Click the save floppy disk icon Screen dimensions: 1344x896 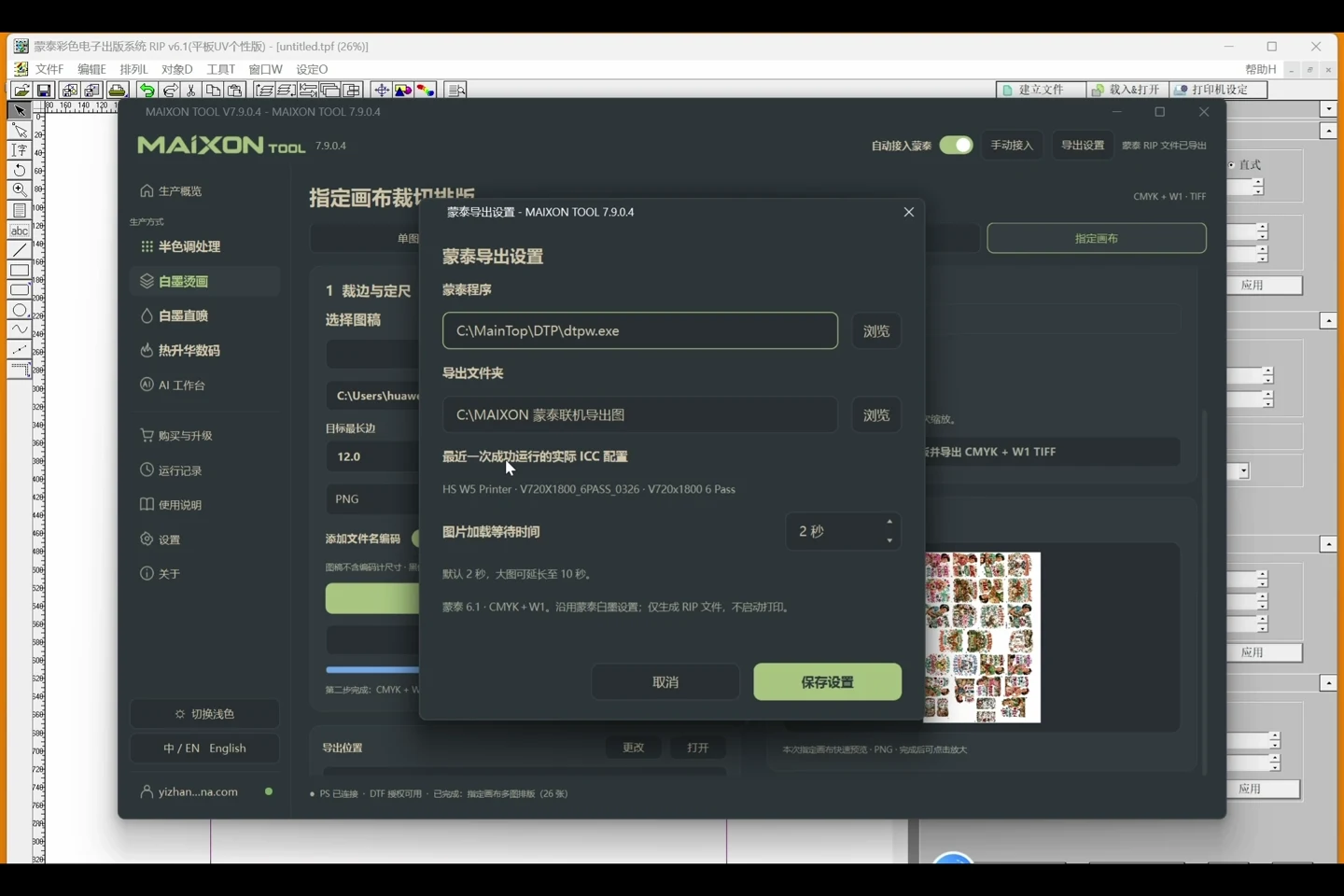click(x=44, y=91)
